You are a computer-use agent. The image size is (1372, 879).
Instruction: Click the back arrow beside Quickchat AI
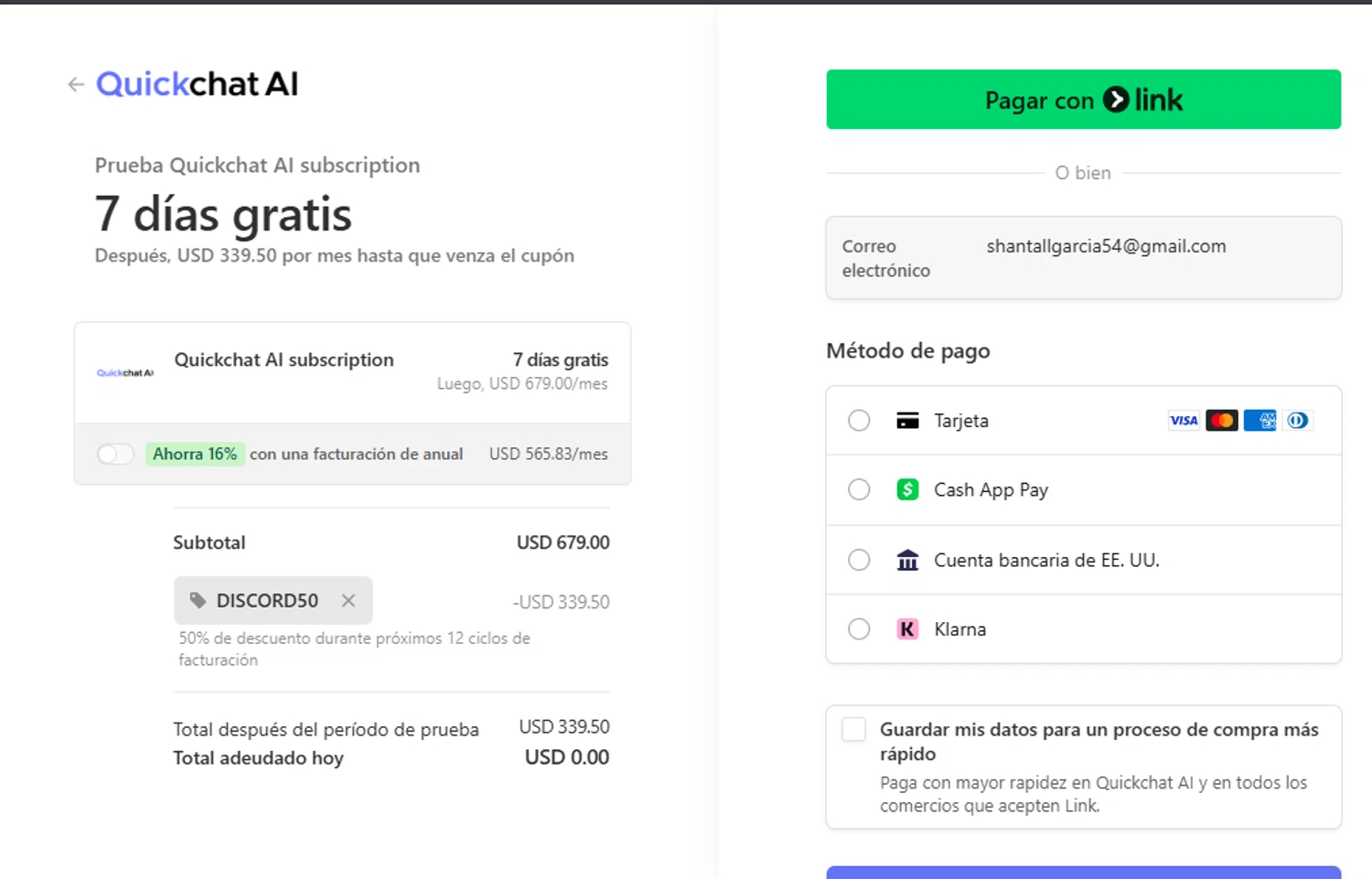coord(76,84)
